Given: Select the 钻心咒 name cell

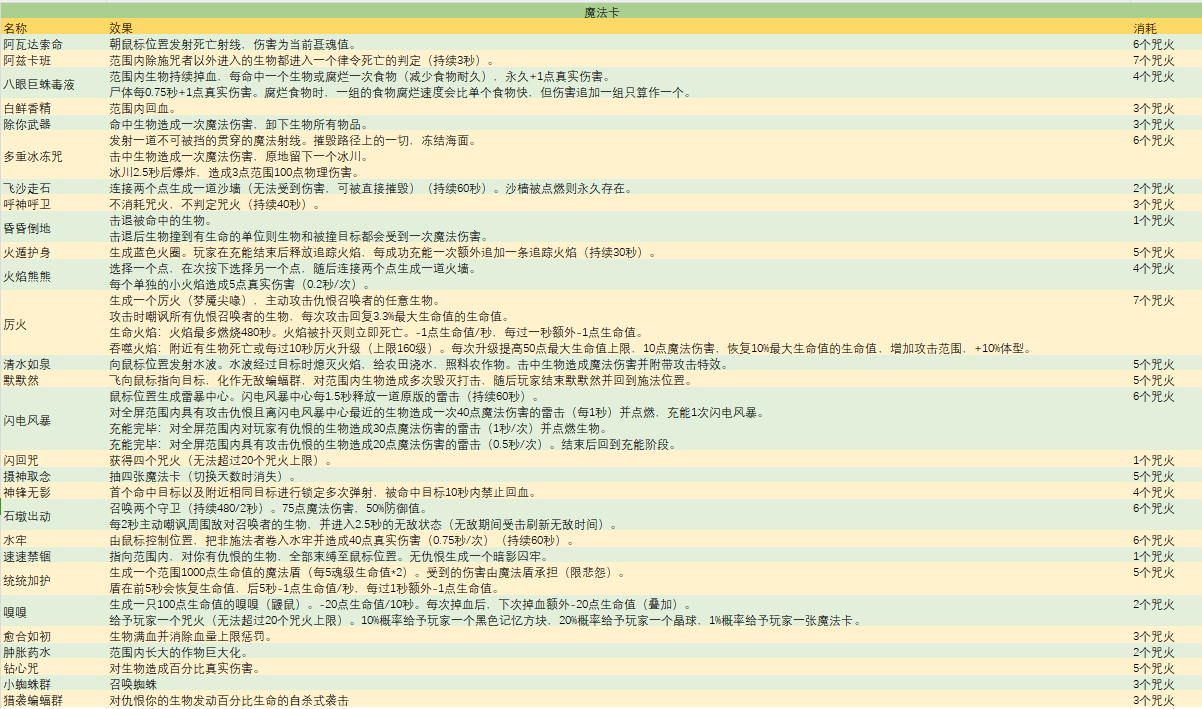Looking at the screenshot, I should pos(21,668).
